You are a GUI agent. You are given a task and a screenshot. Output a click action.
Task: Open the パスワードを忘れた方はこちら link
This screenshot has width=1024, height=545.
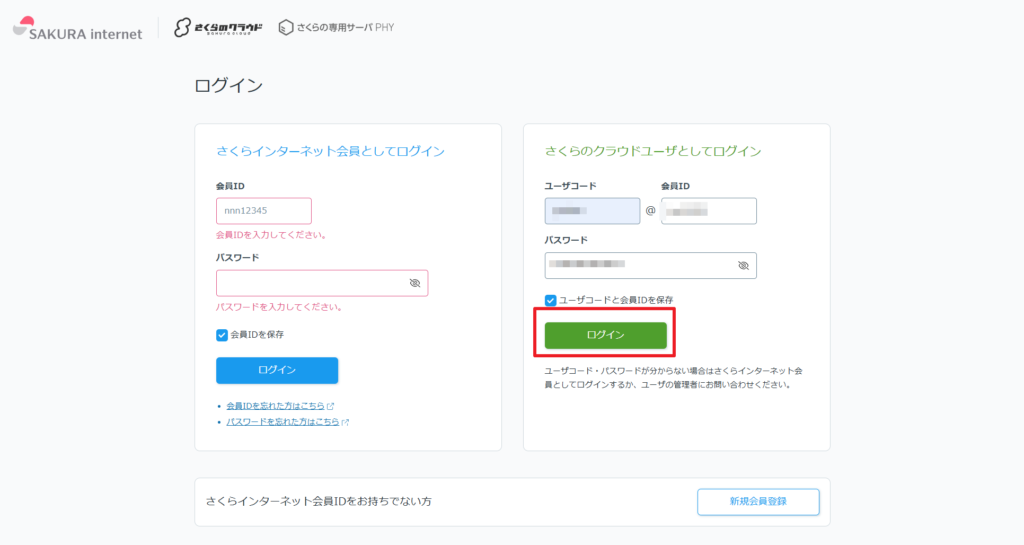[283, 422]
